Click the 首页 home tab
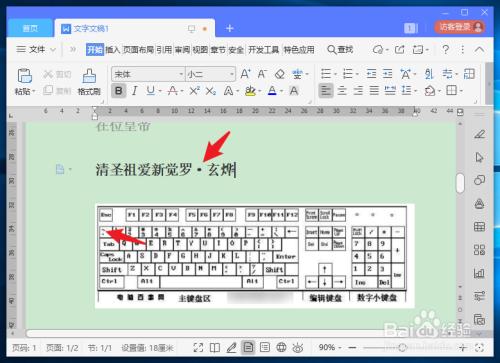 (30, 28)
